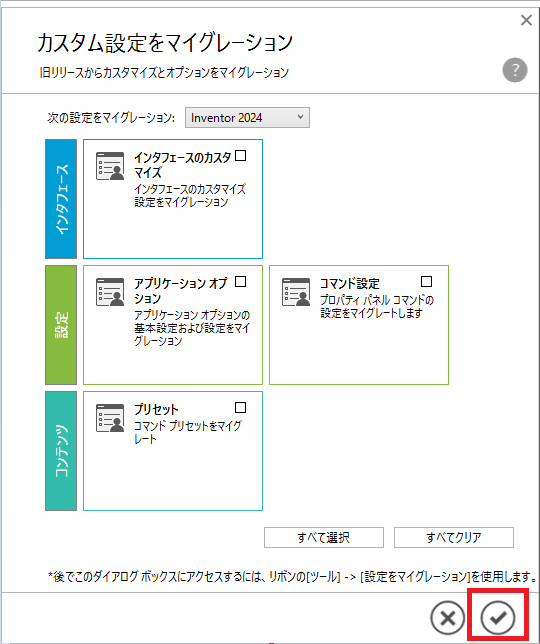The image size is (540, 644).
Task: Click the プリセット settings icon
Action: click(x=110, y=418)
